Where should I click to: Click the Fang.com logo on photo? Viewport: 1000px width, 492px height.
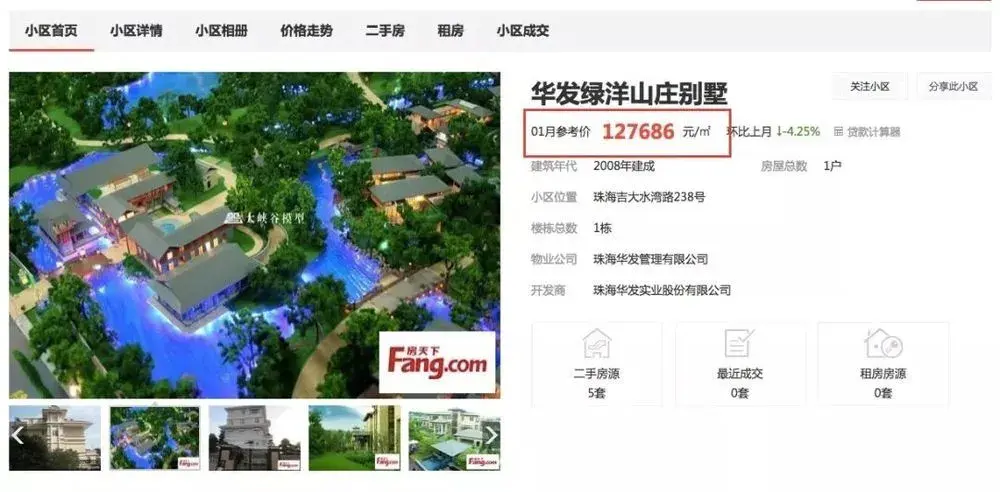(x=437, y=362)
